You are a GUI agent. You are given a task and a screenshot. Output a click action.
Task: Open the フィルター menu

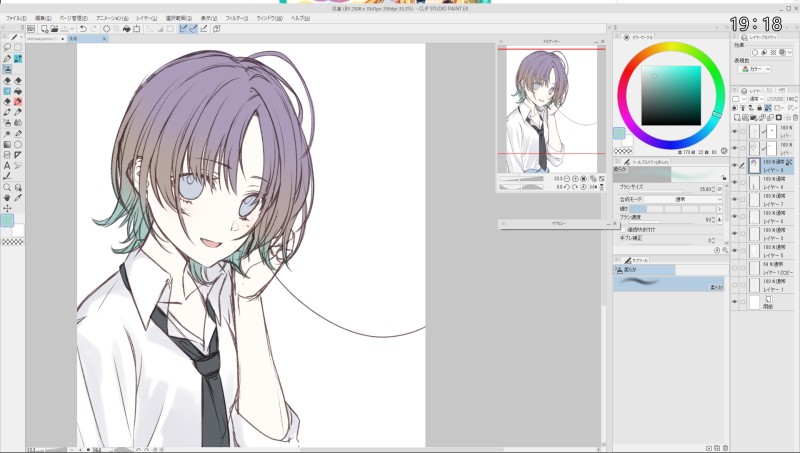tap(237, 18)
